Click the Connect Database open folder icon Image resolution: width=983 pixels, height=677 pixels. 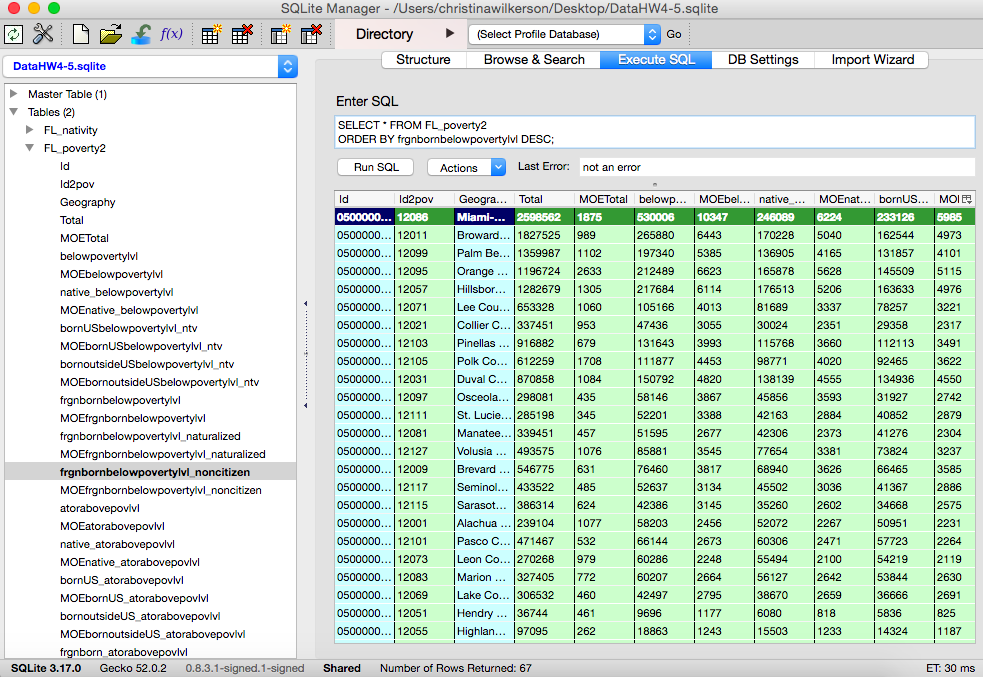coord(110,34)
